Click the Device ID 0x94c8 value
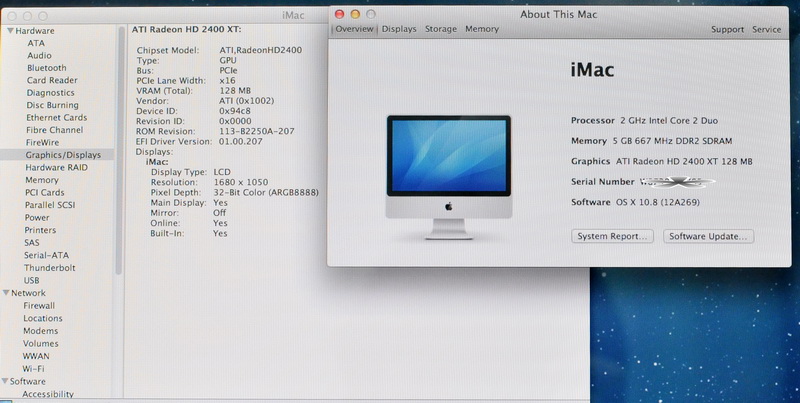 (235, 111)
